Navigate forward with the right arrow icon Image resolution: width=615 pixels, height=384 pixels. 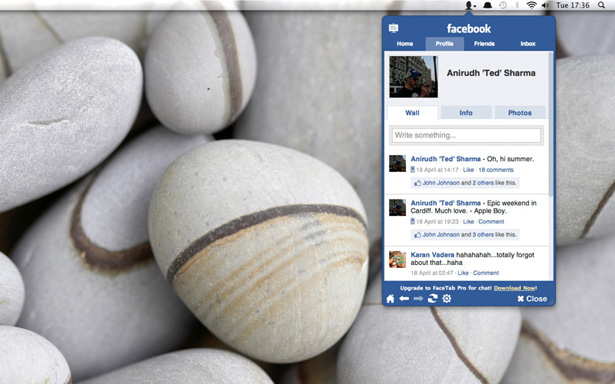tap(418, 299)
